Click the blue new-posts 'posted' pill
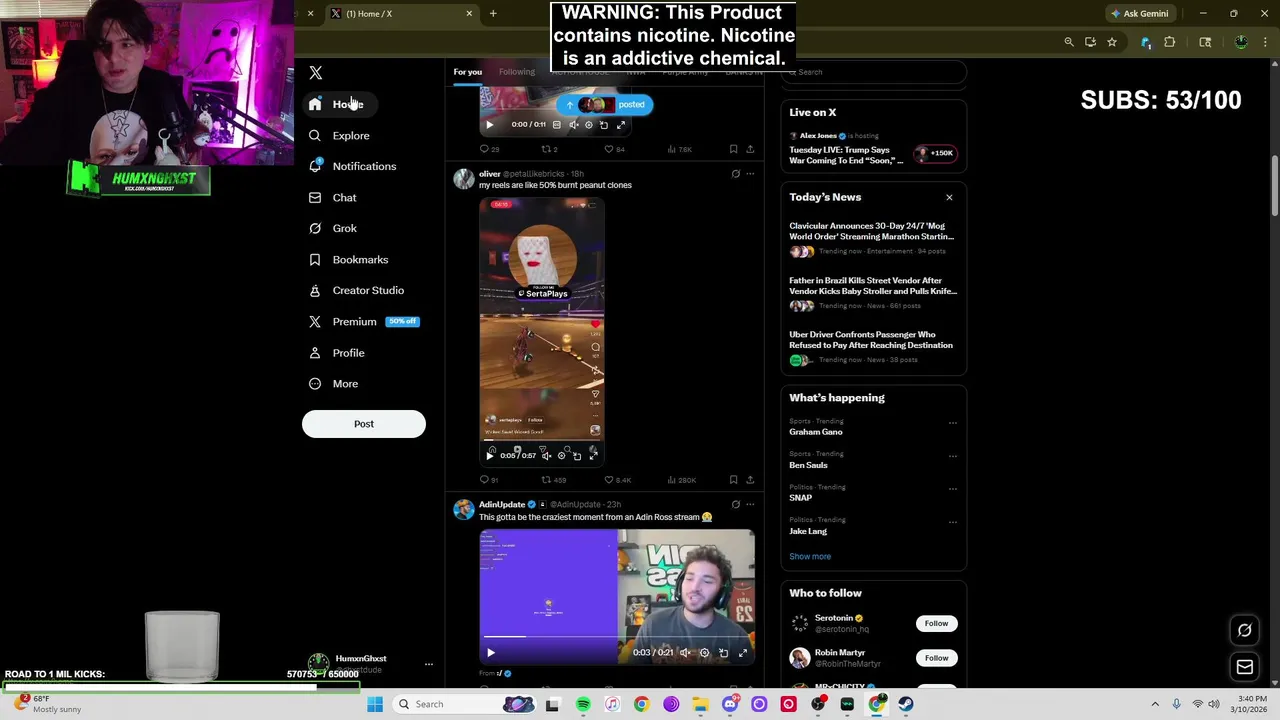 coord(604,104)
